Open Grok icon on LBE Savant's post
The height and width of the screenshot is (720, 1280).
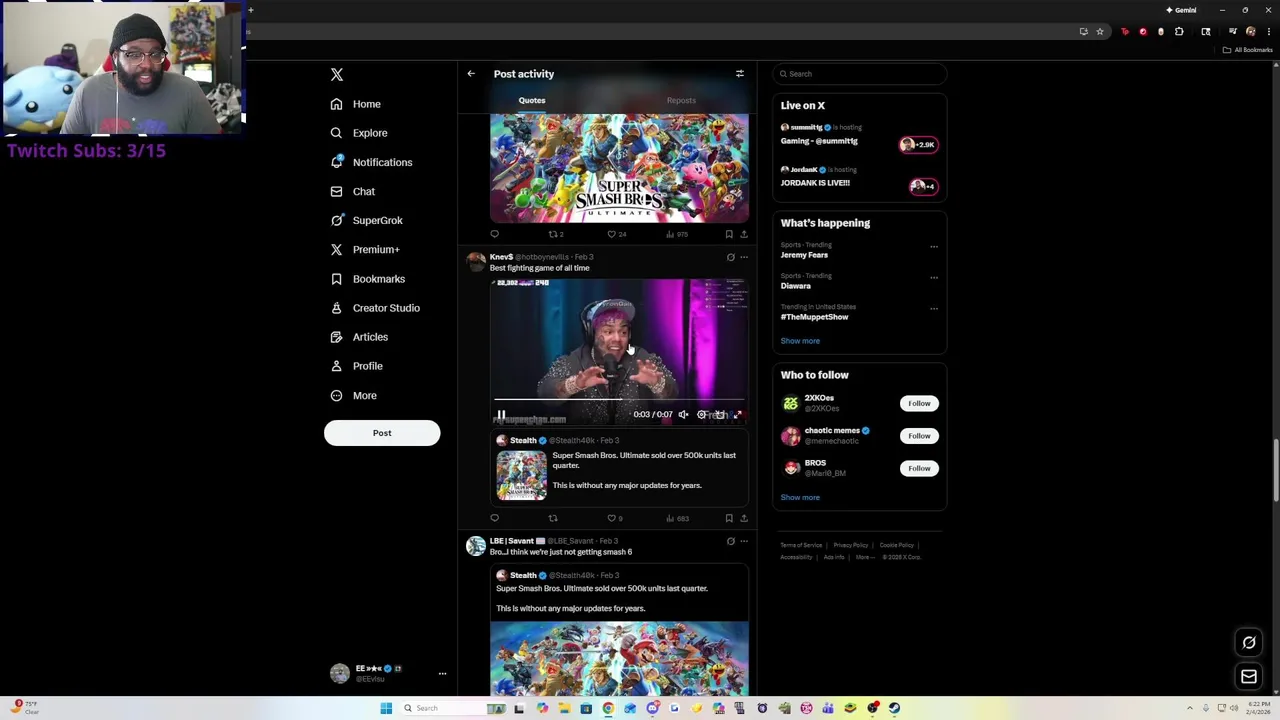(730, 541)
